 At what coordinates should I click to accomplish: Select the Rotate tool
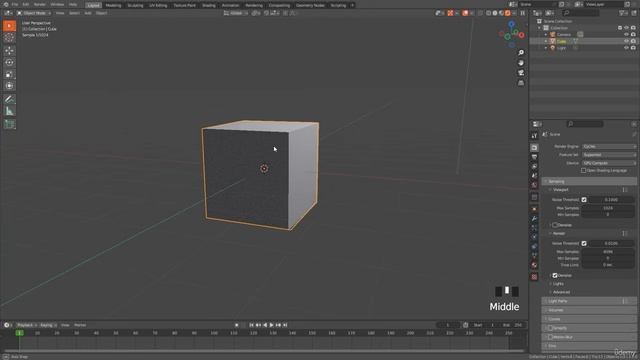[9, 62]
